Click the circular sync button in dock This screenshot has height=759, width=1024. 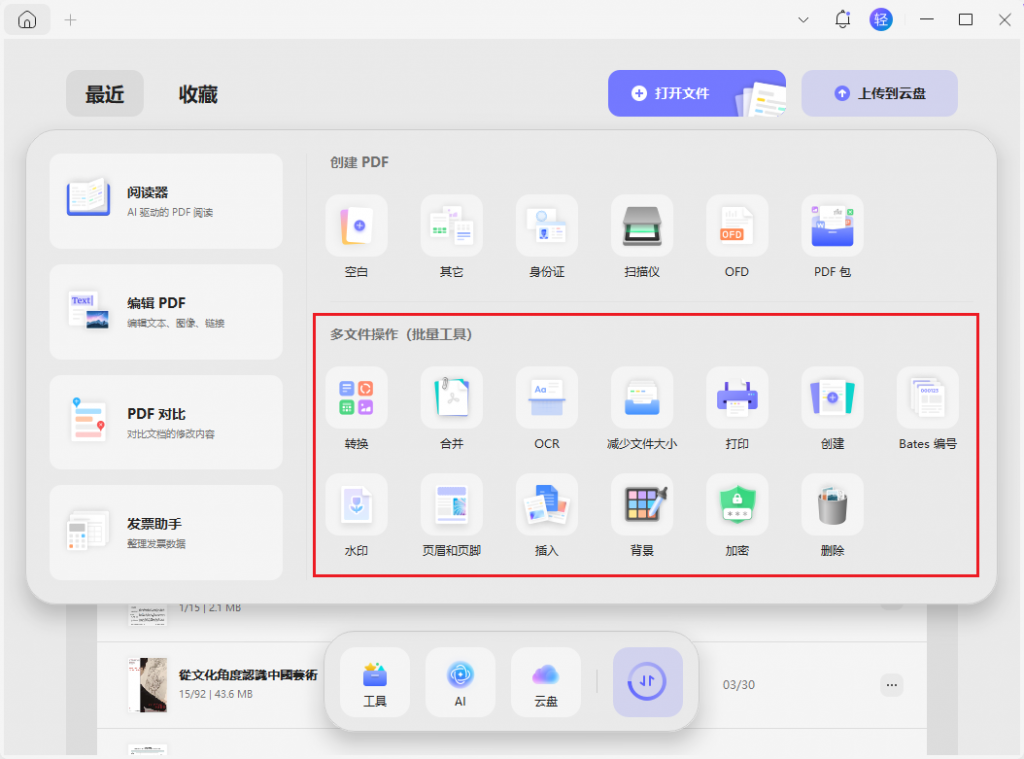tap(648, 682)
